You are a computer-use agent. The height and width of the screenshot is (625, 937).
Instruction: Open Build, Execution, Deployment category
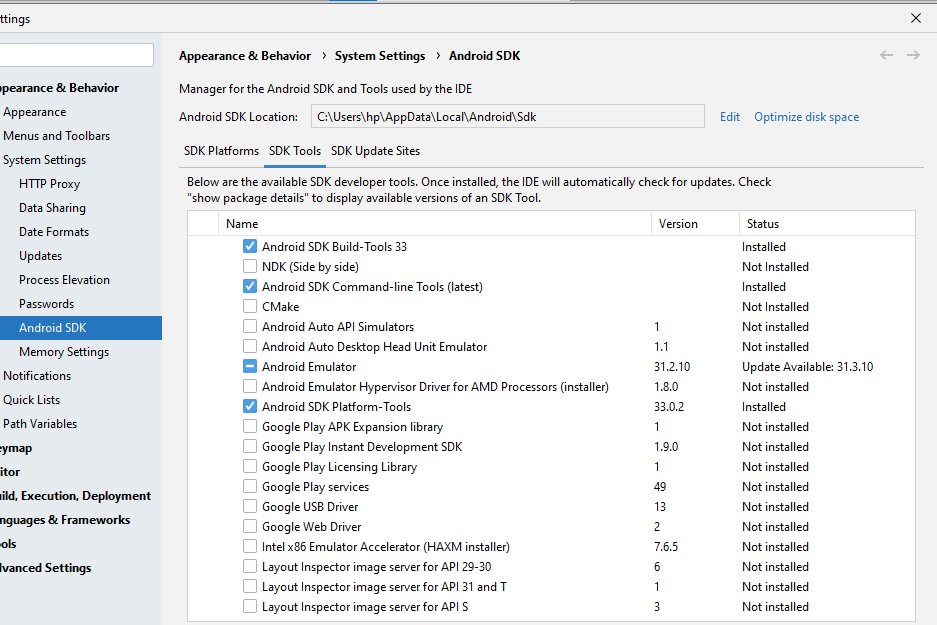75,495
